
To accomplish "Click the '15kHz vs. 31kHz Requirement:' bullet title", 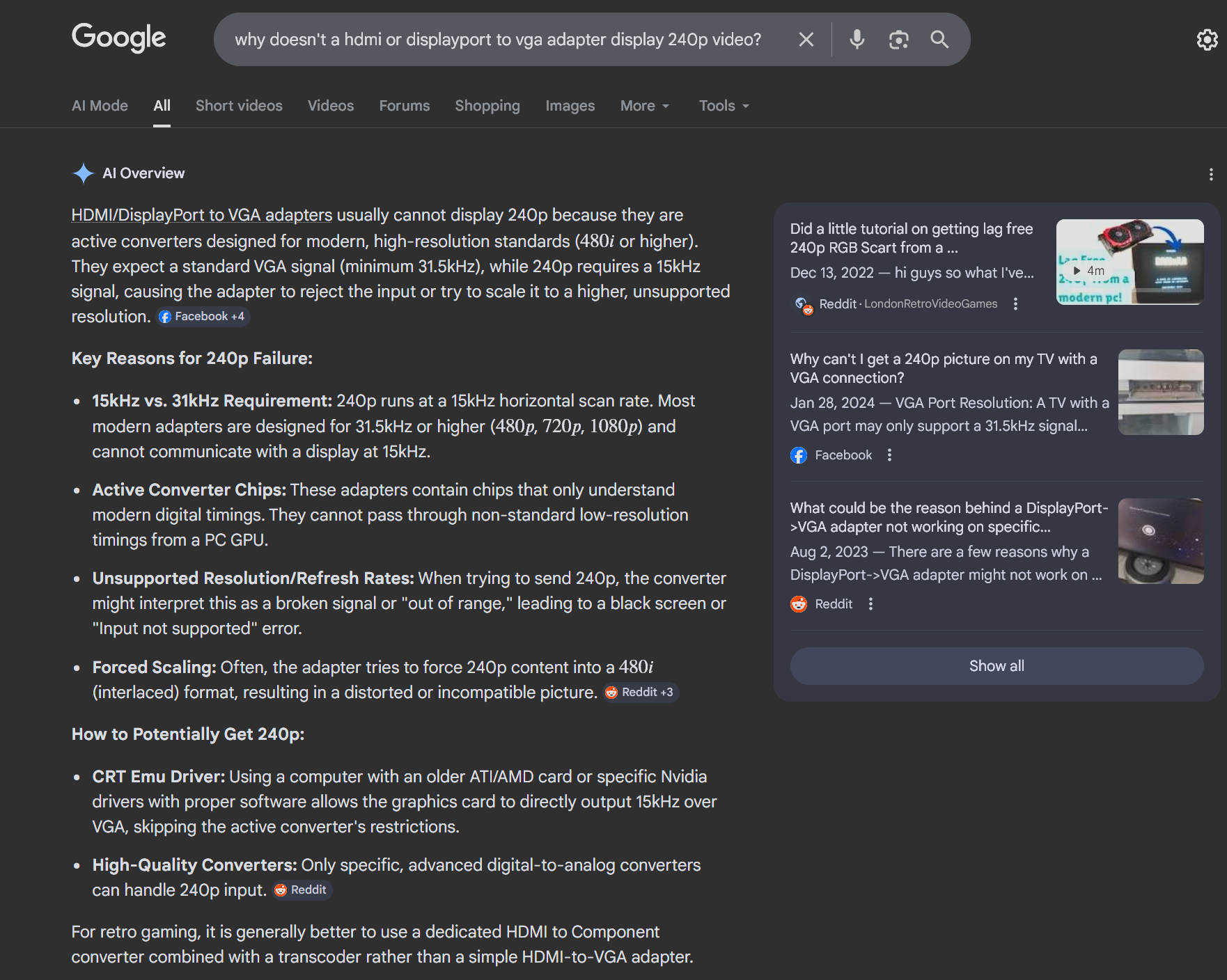I will point(212,401).
